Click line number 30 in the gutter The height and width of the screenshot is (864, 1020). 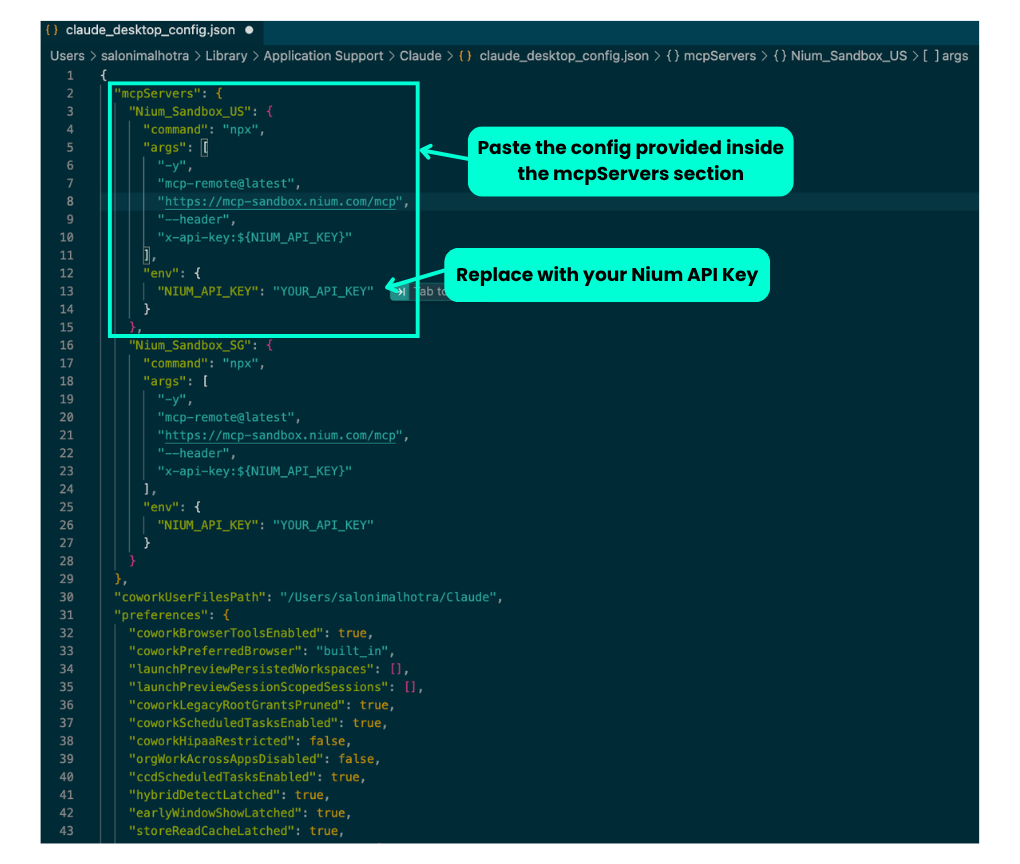(x=66, y=597)
